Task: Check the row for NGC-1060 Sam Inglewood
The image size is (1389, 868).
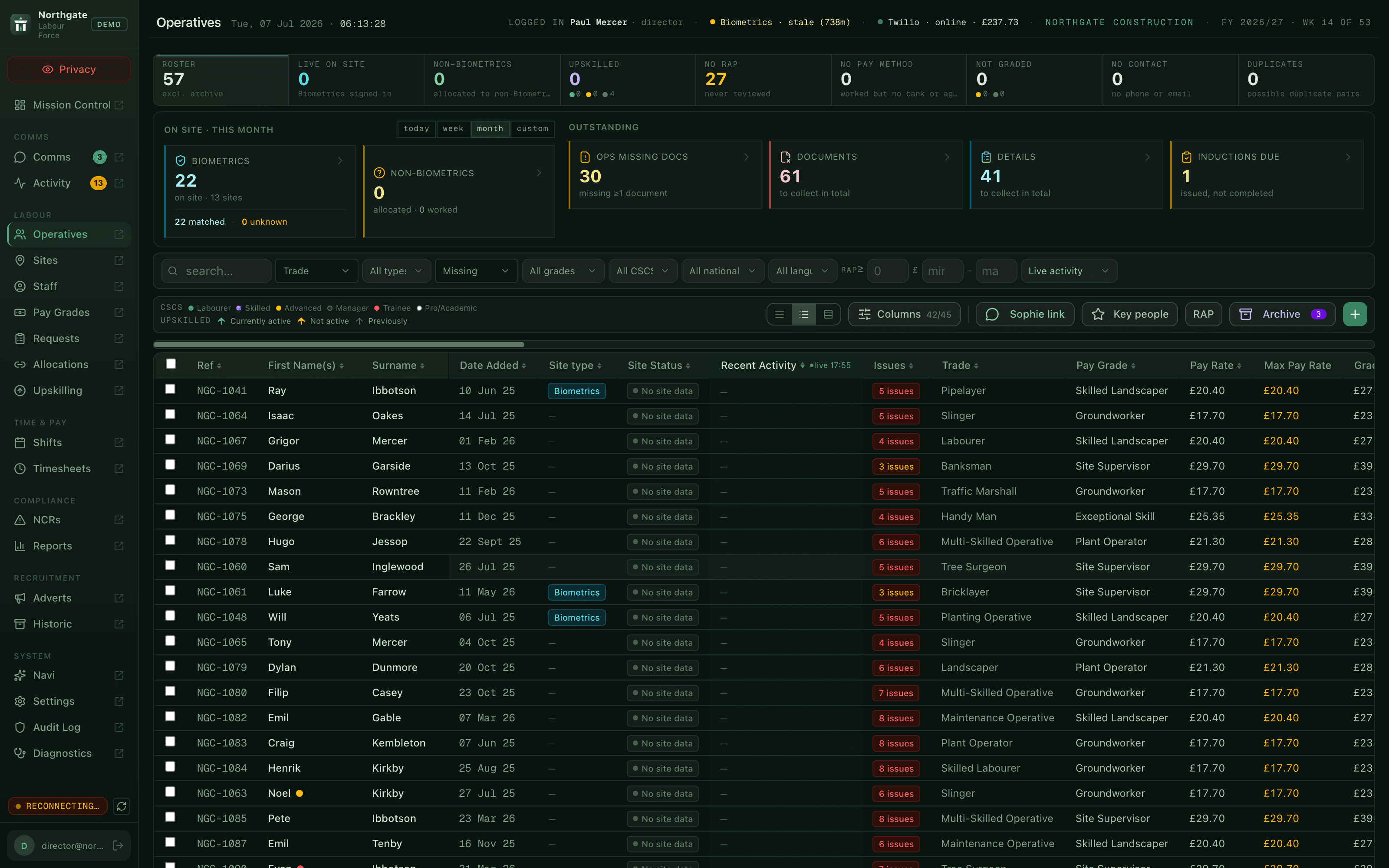Action: point(170,566)
